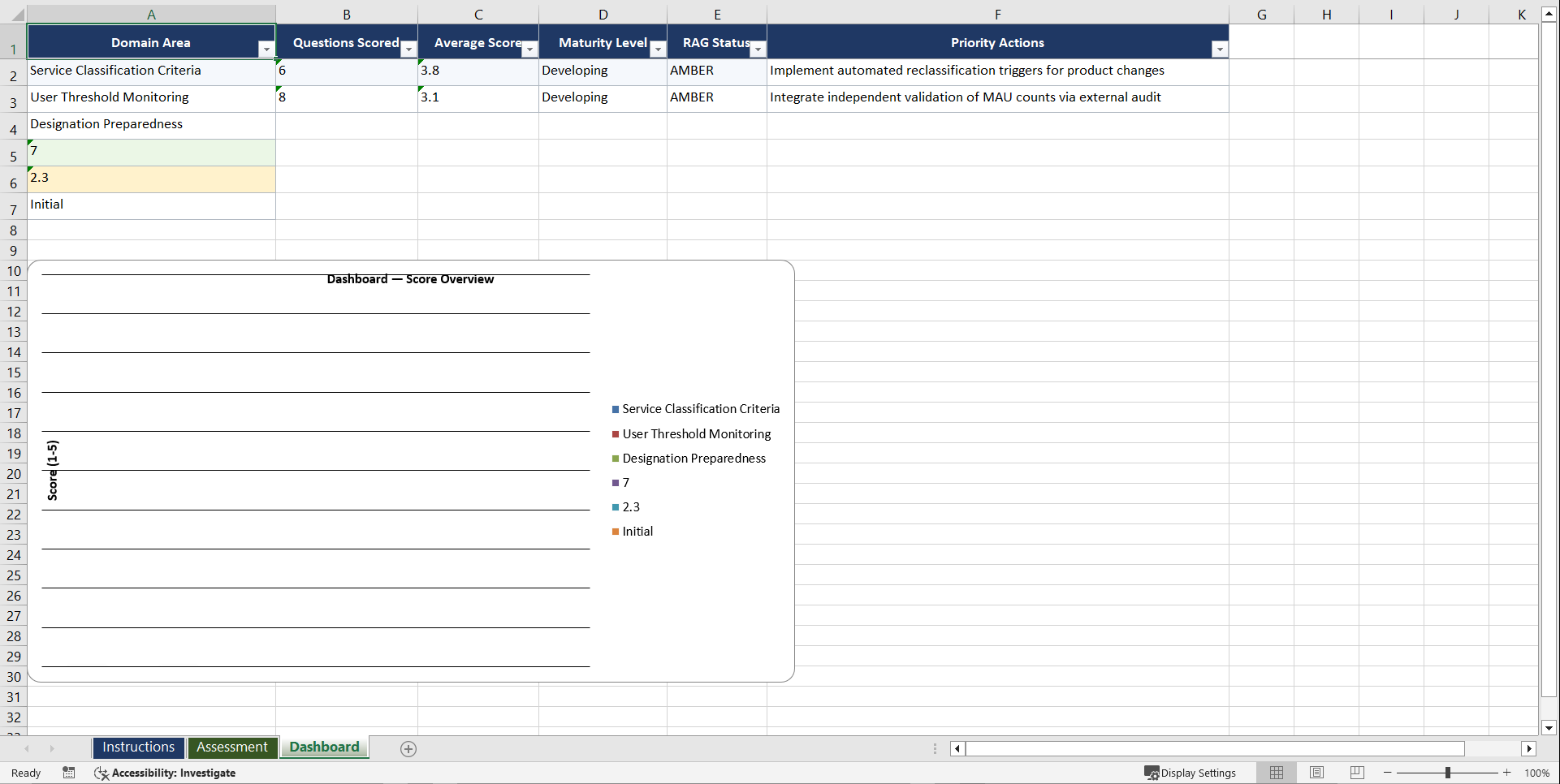This screenshot has height=784, width=1560.
Task: Start macro recording from the status bar
Action: coord(69,773)
